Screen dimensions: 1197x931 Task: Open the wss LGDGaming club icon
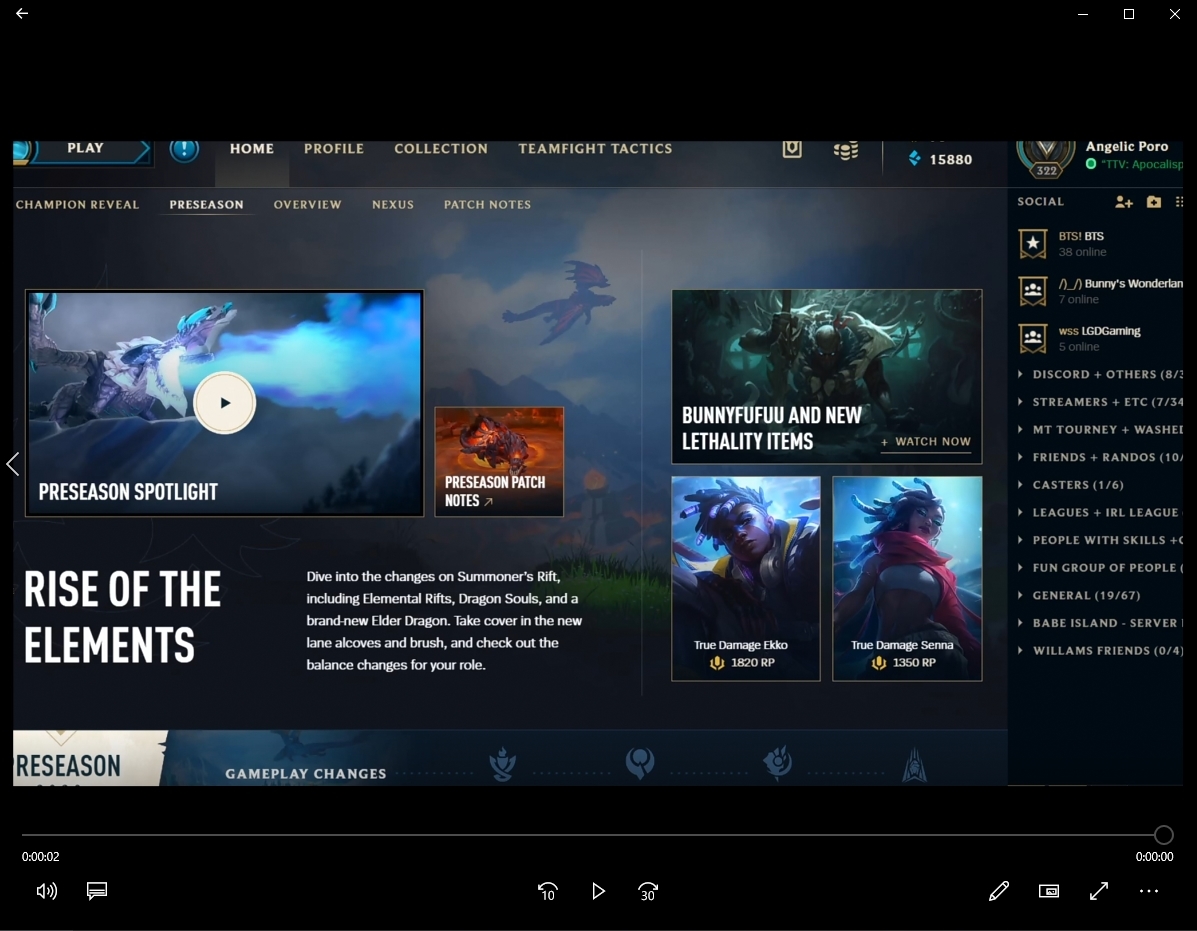(x=1033, y=339)
